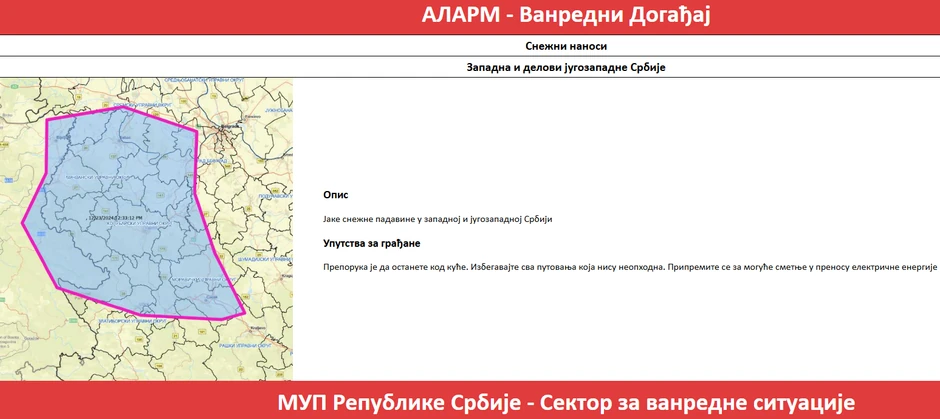
Task: Click the "Опис" section heading
Action: click(336, 195)
